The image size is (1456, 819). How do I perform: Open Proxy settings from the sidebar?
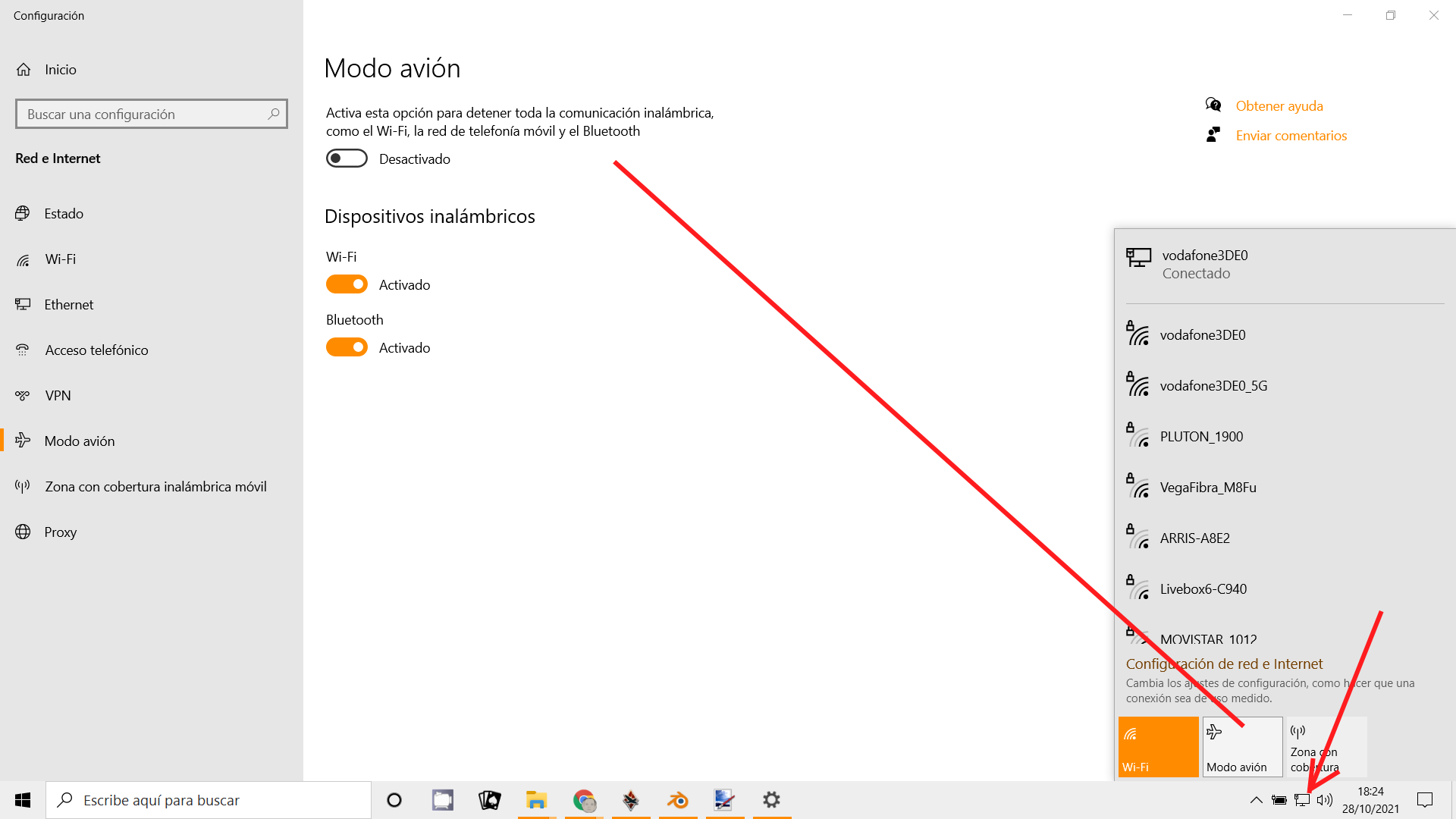tap(60, 532)
